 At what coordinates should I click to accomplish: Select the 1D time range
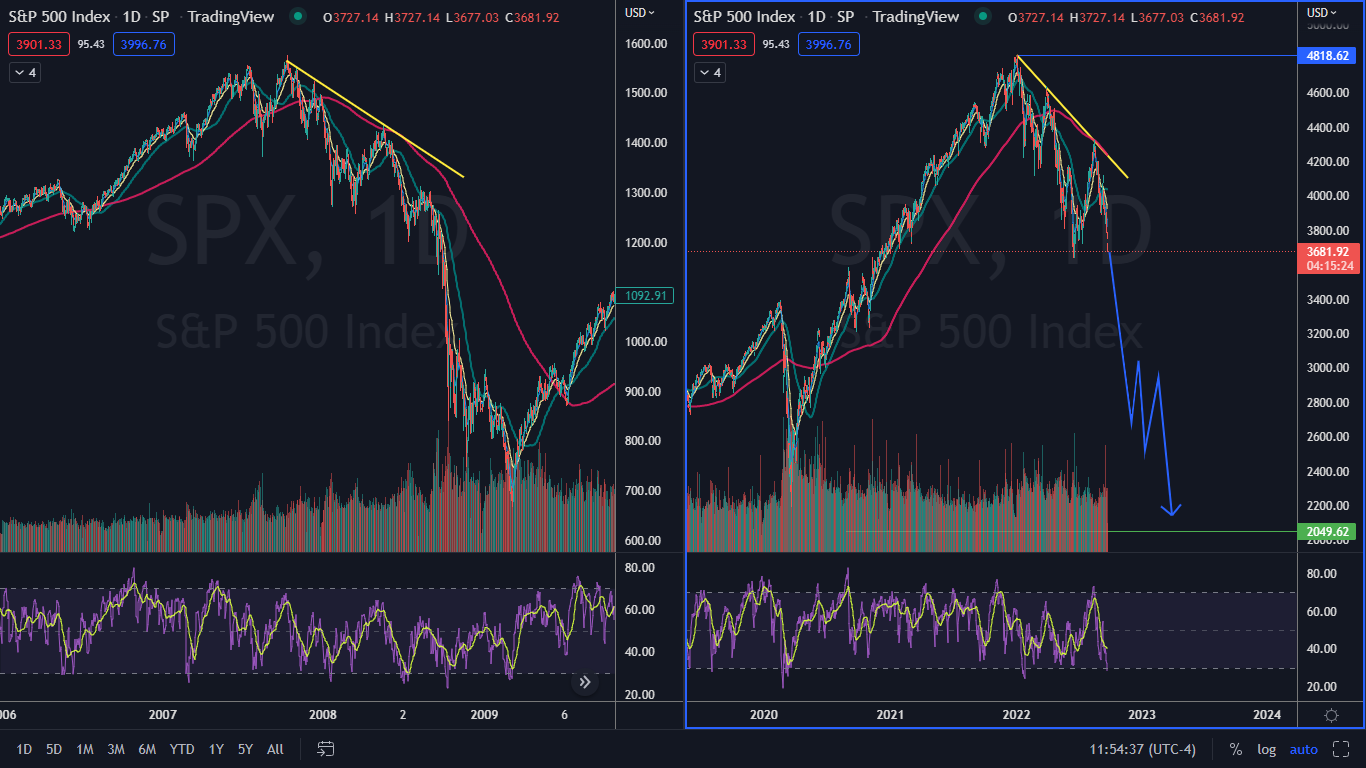[x=24, y=749]
